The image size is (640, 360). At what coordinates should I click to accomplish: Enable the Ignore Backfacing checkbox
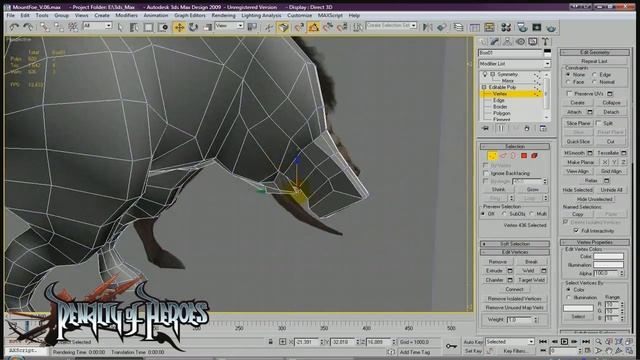(486, 173)
